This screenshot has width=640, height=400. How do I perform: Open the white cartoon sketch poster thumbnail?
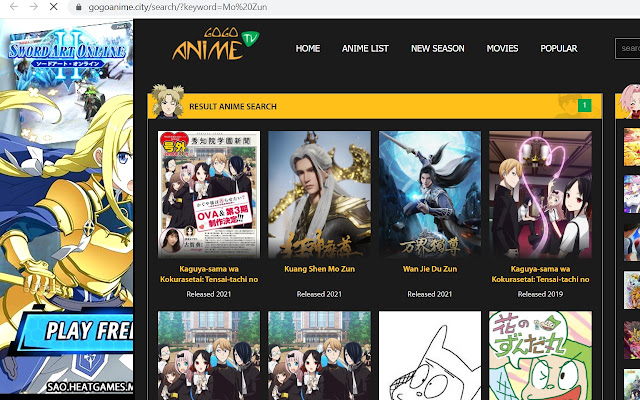tap(430, 356)
